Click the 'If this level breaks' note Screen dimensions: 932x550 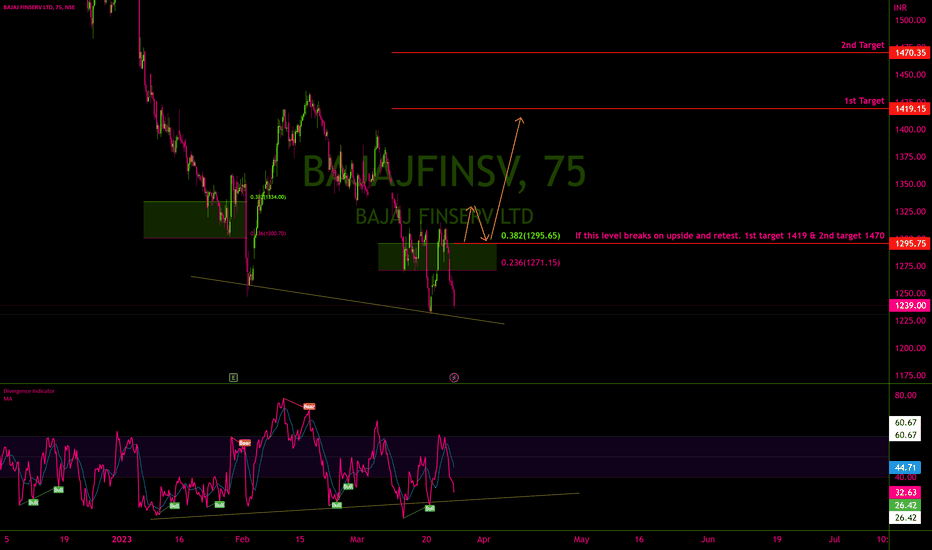pos(730,235)
